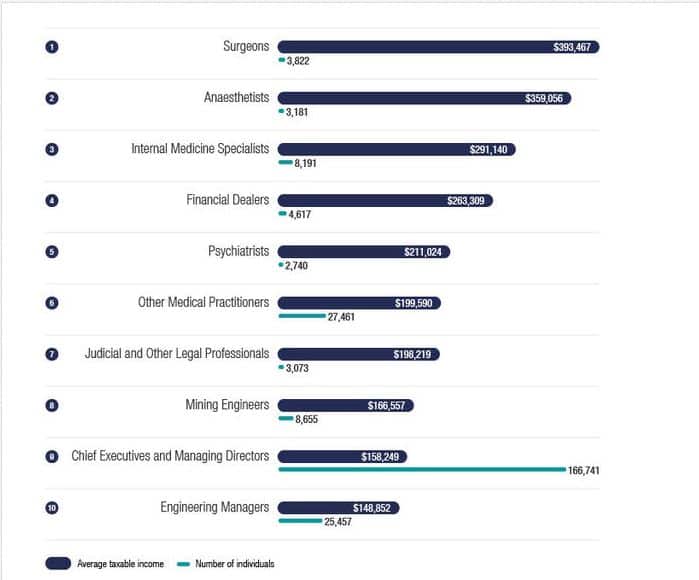Select the Anaesthetists $359,056 bar
The height and width of the screenshot is (580, 699).
point(424,98)
